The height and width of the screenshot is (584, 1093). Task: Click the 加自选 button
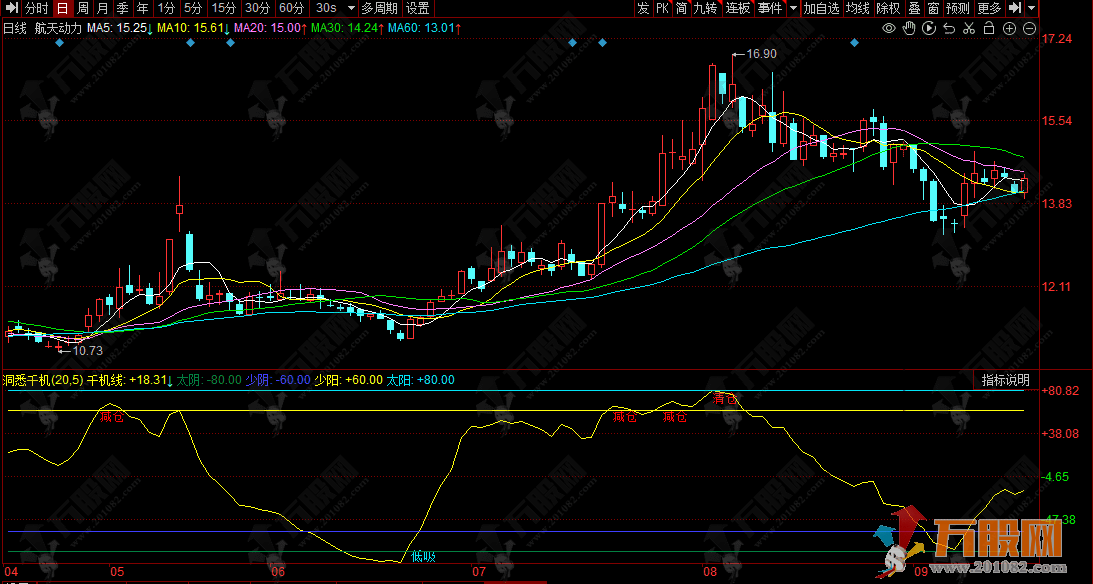pyautogui.click(x=821, y=8)
